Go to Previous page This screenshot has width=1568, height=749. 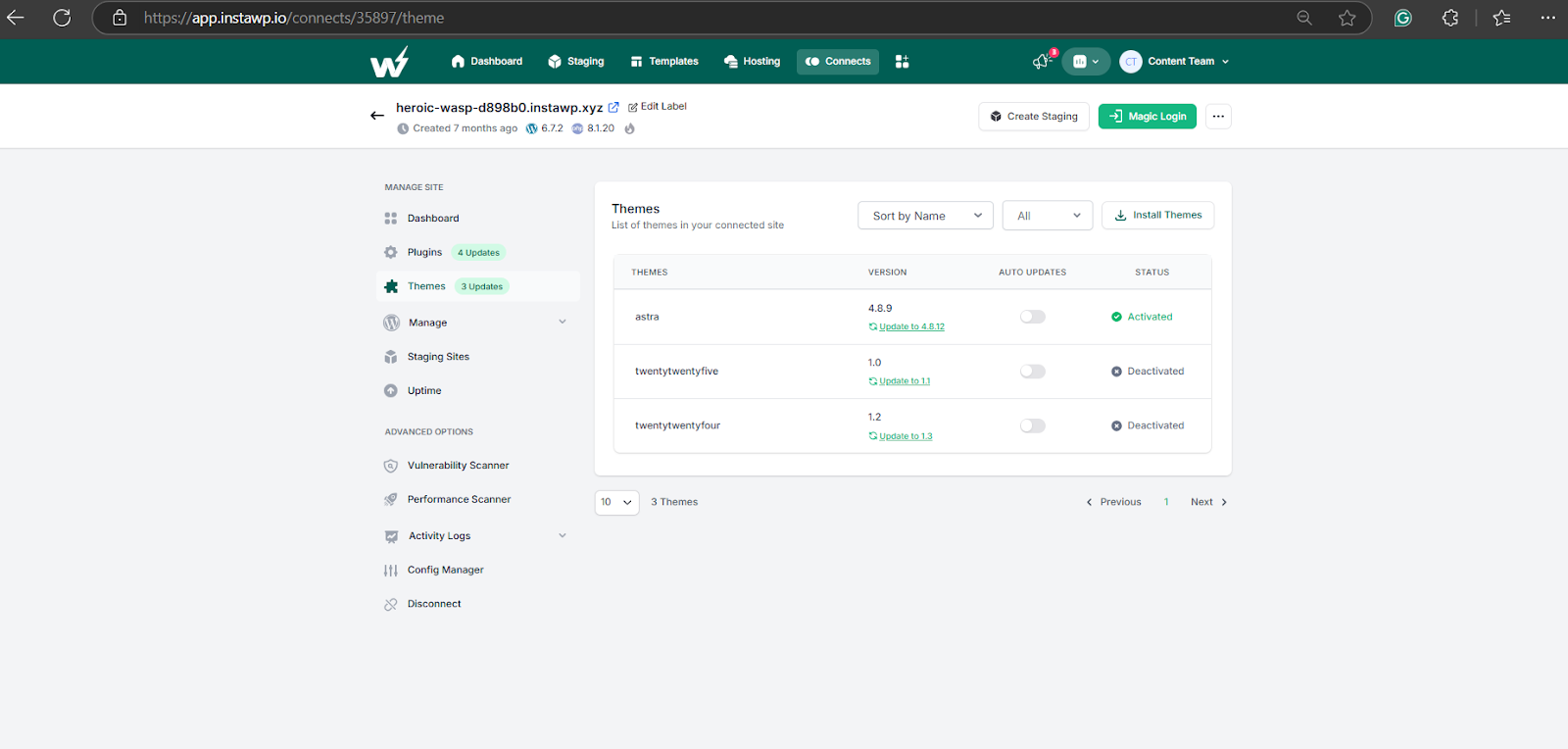(1113, 502)
